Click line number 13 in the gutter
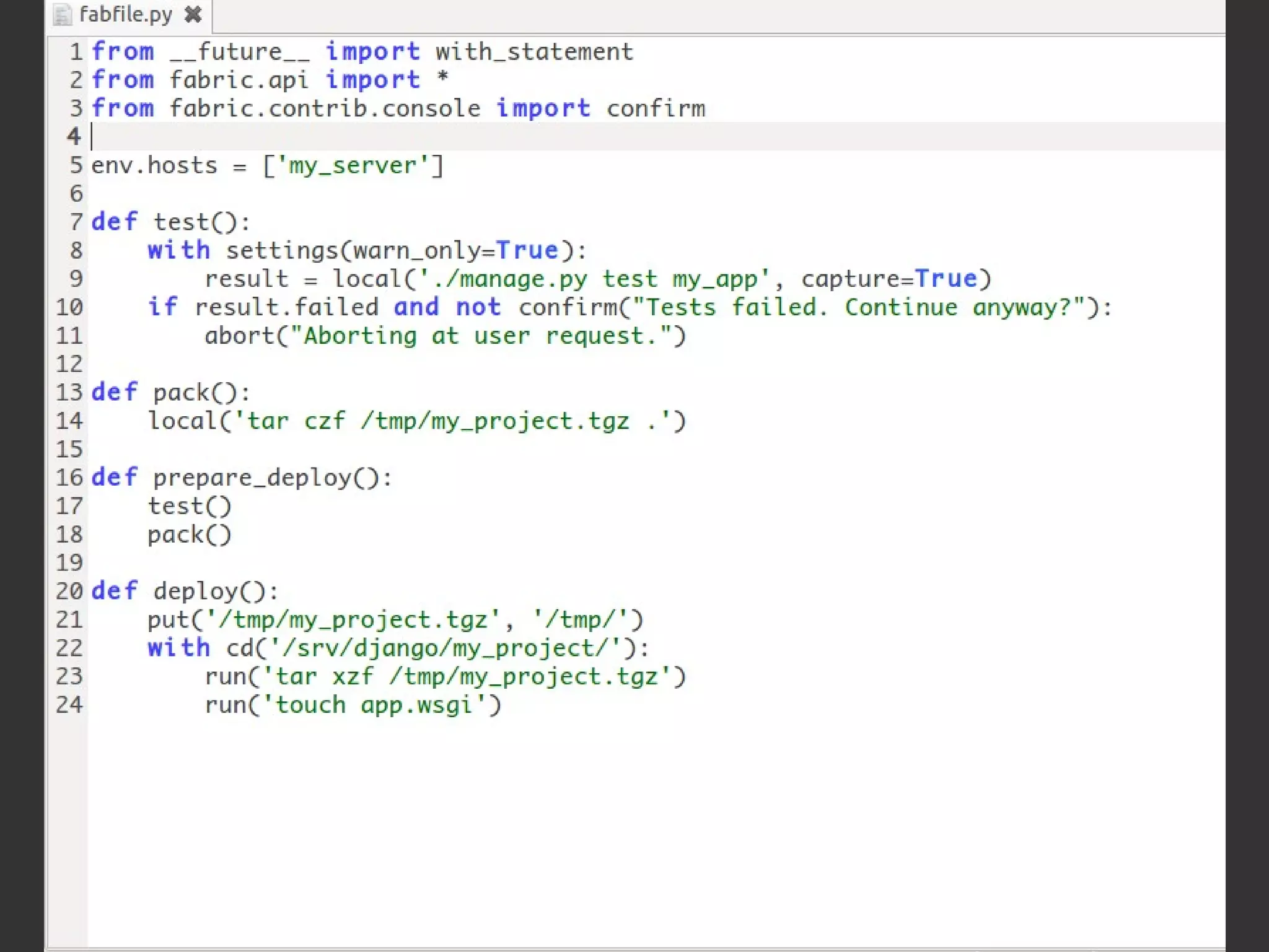This screenshot has height=952, width=1269. [x=69, y=392]
